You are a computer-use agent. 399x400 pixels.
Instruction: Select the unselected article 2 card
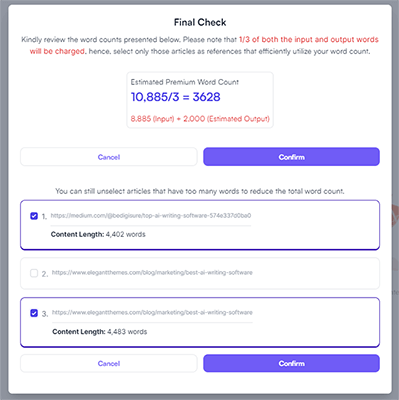[x=200, y=273]
